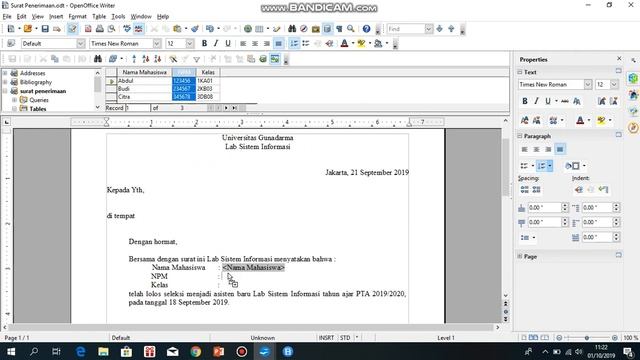Click Strikethrough in Properties sidebar
Image resolution: width=640 pixels, height=360 pixels.
(x=565, y=101)
